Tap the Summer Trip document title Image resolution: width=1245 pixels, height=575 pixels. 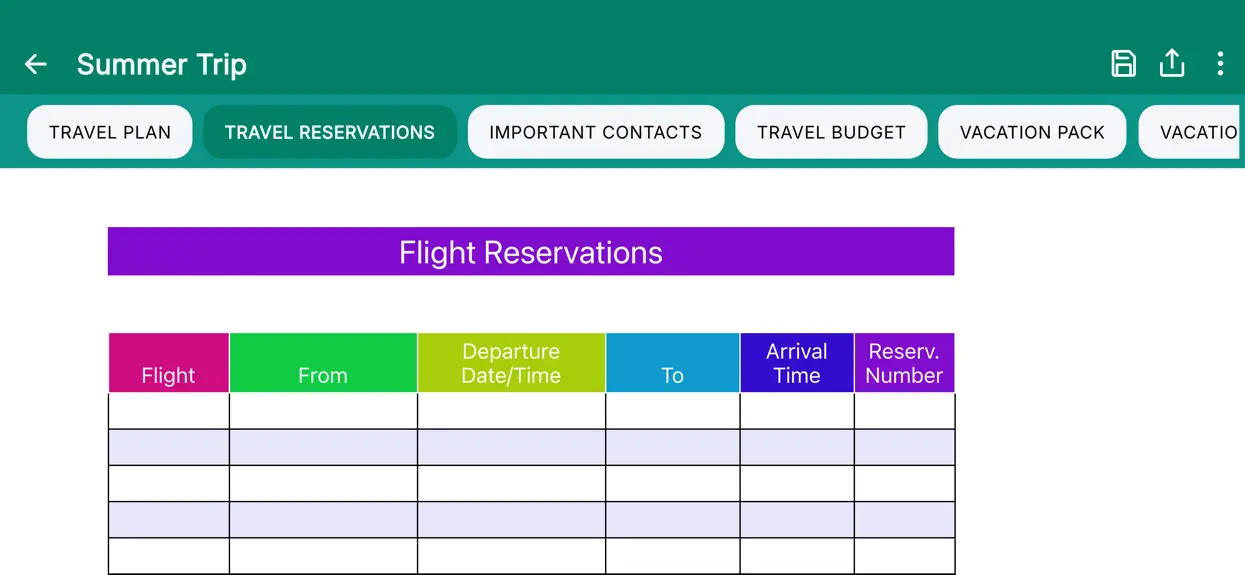point(162,65)
